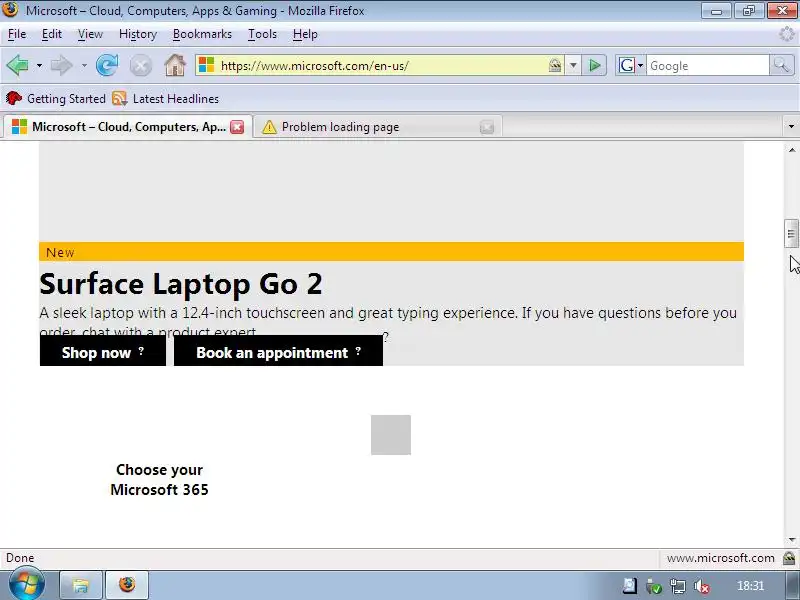The width and height of the screenshot is (800, 600).
Task: Go to the Home page
Action: 175,65
